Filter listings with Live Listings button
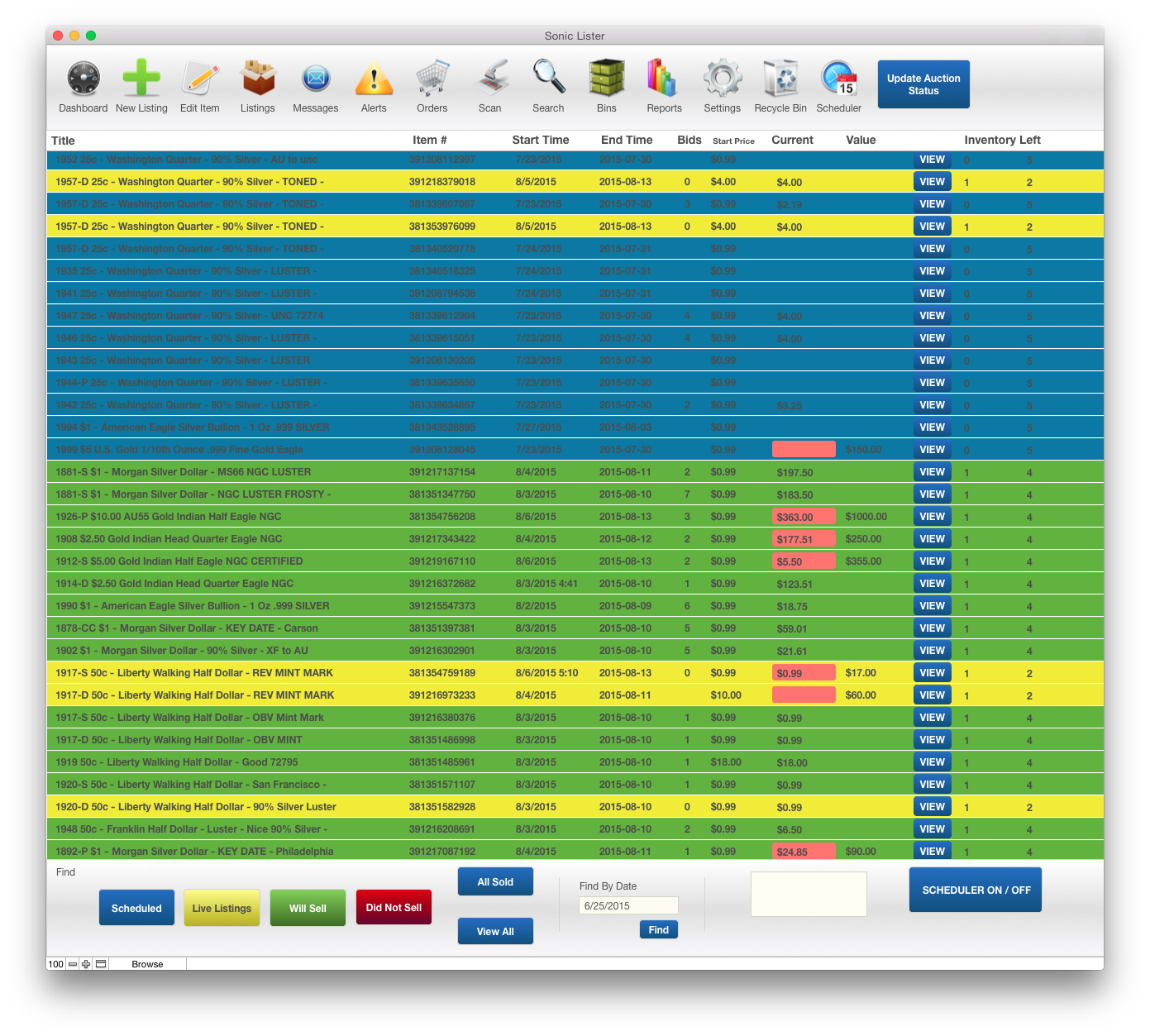The height and width of the screenshot is (1036, 1150). click(222, 908)
